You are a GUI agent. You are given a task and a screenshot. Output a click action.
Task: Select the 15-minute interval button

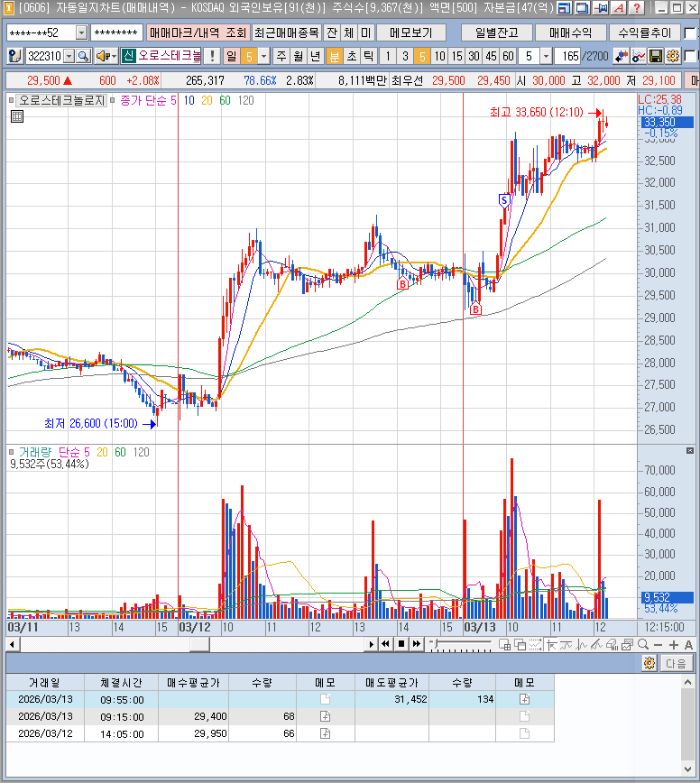click(x=457, y=56)
